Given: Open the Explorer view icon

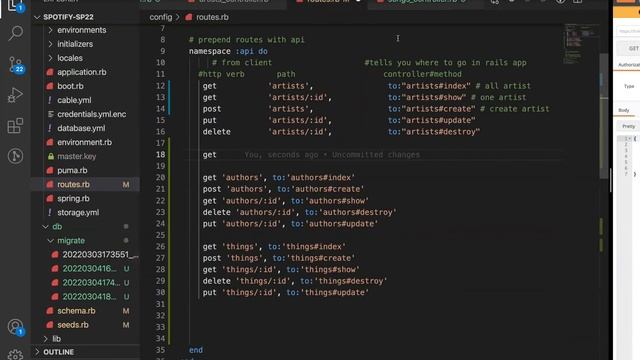Looking at the screenshot, I should click(x=15, y=6).
